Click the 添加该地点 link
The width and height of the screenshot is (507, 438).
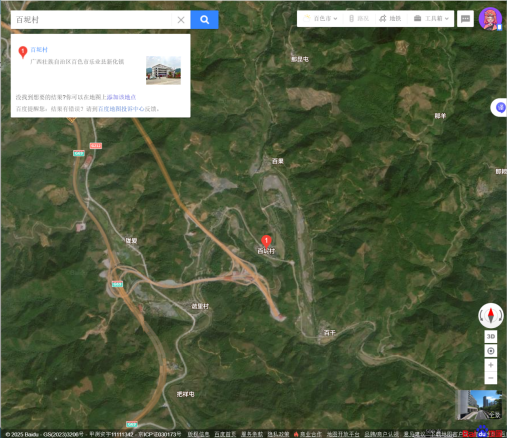pos(121,97)
